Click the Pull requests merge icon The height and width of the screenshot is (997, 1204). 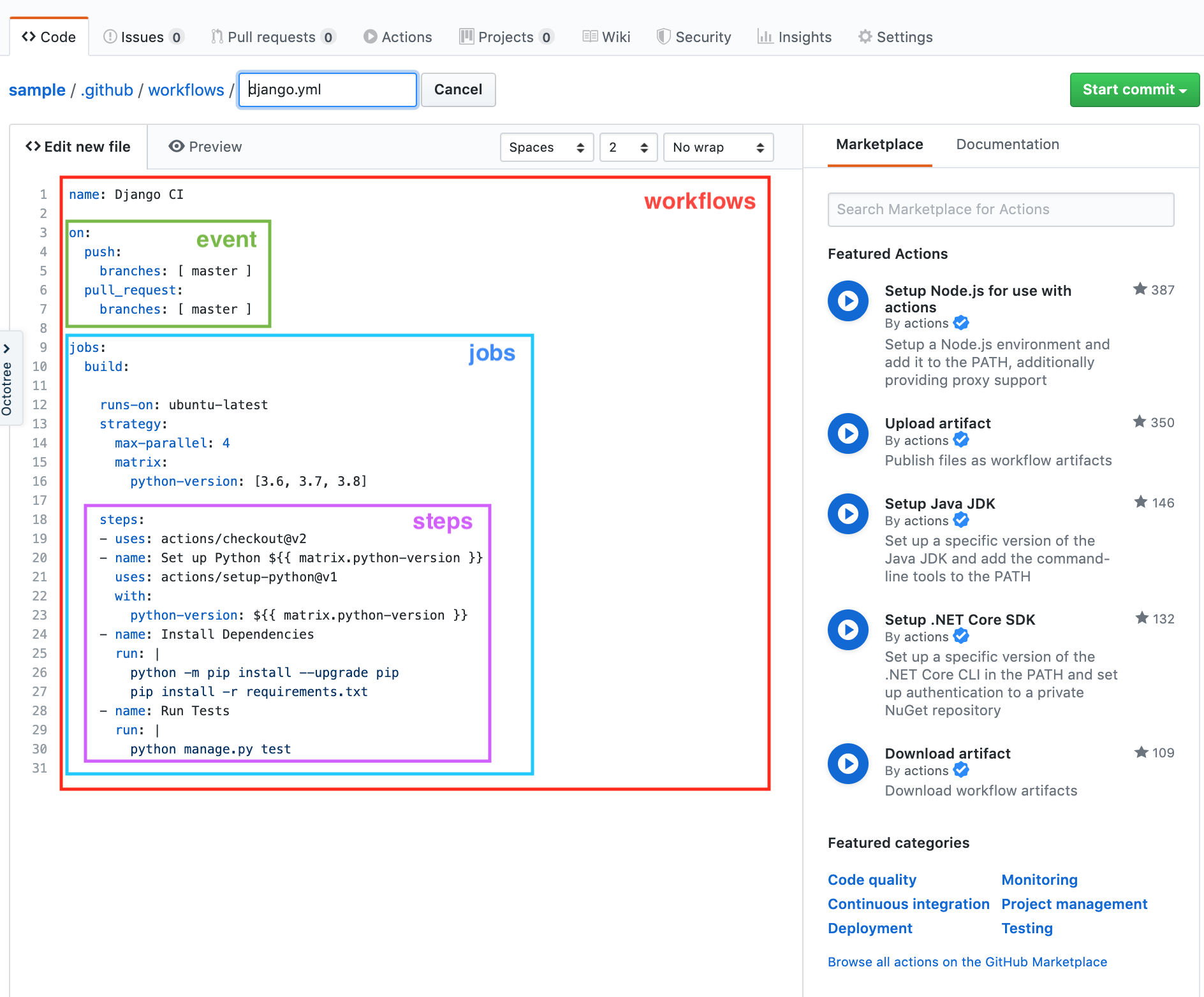(217, 36)
